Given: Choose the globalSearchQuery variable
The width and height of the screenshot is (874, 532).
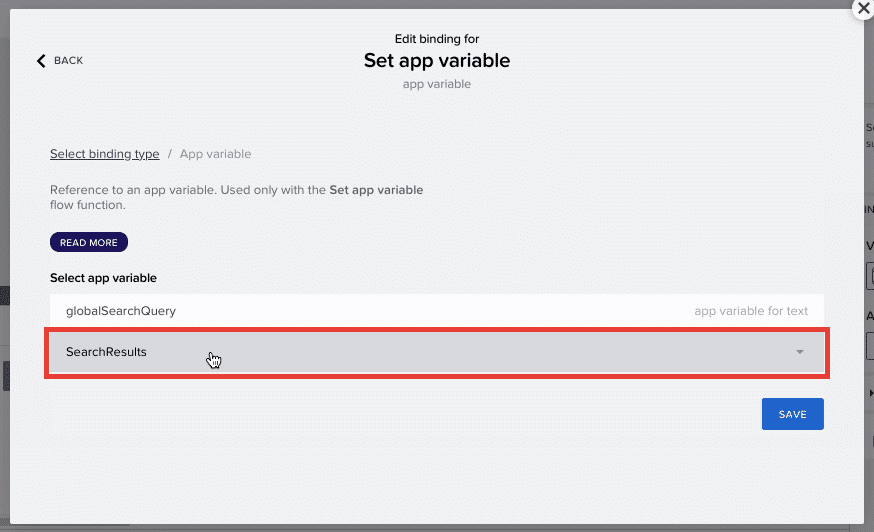Looking at the screenshot, I should pos(436,311).
